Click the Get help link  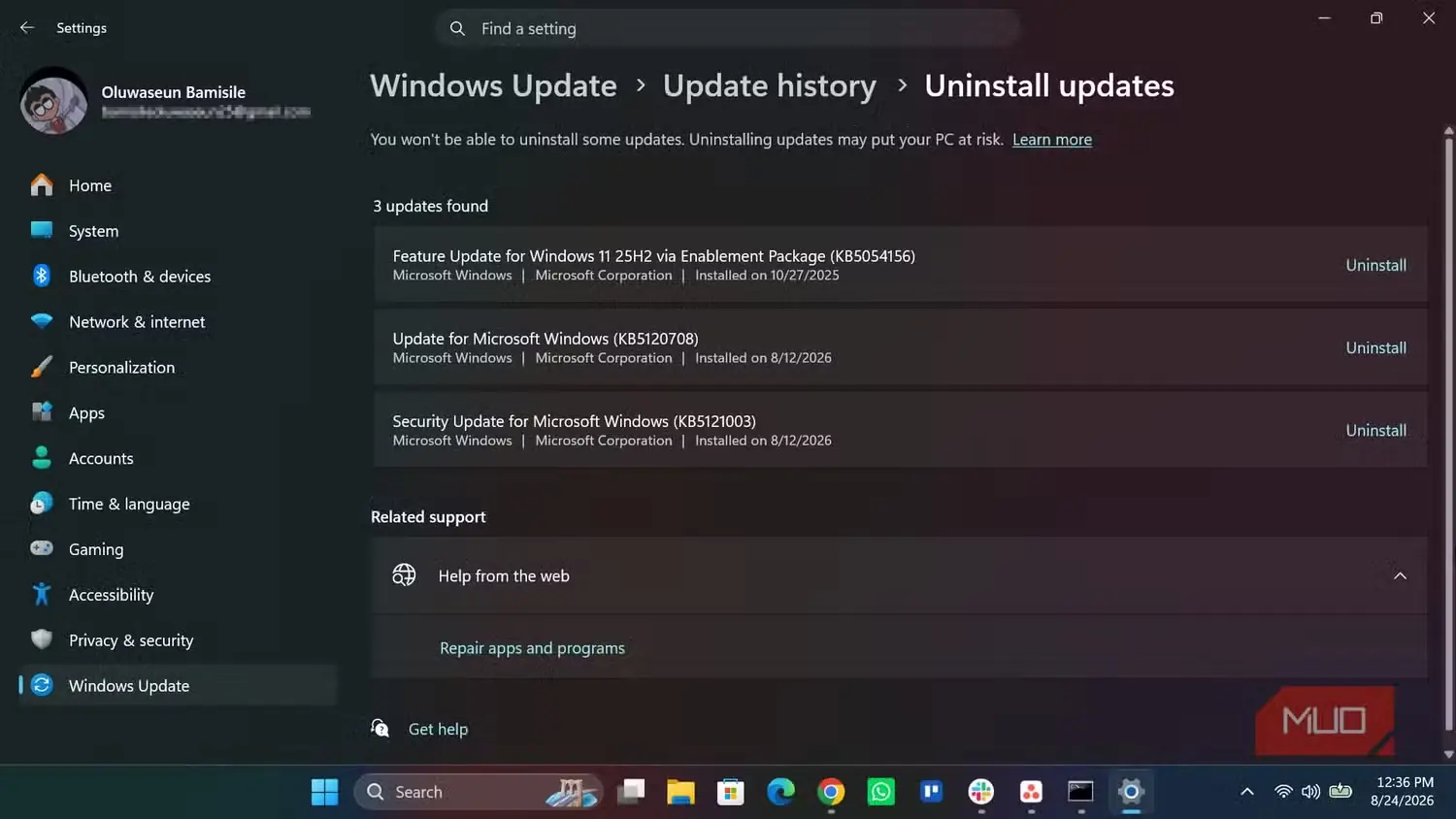pos(438,729)
